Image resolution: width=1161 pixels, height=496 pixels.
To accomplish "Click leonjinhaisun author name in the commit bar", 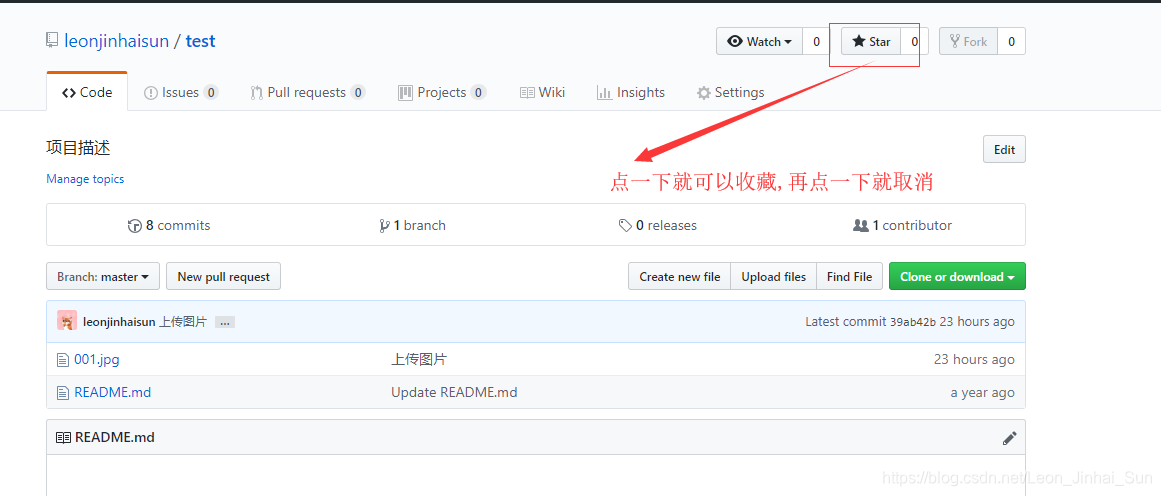I will point(119,322).
